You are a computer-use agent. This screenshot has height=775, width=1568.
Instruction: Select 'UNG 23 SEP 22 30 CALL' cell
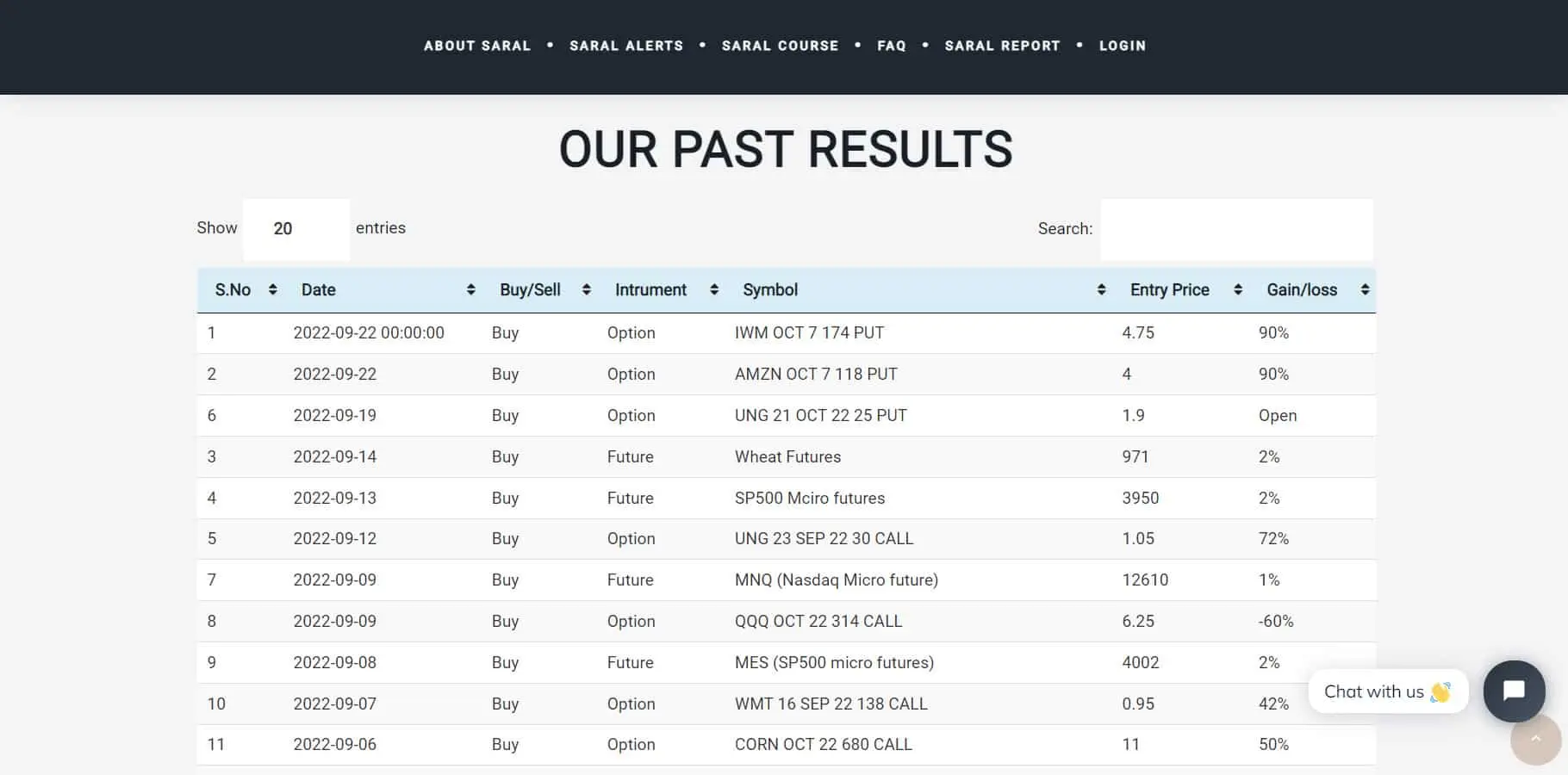pos(824,539)
